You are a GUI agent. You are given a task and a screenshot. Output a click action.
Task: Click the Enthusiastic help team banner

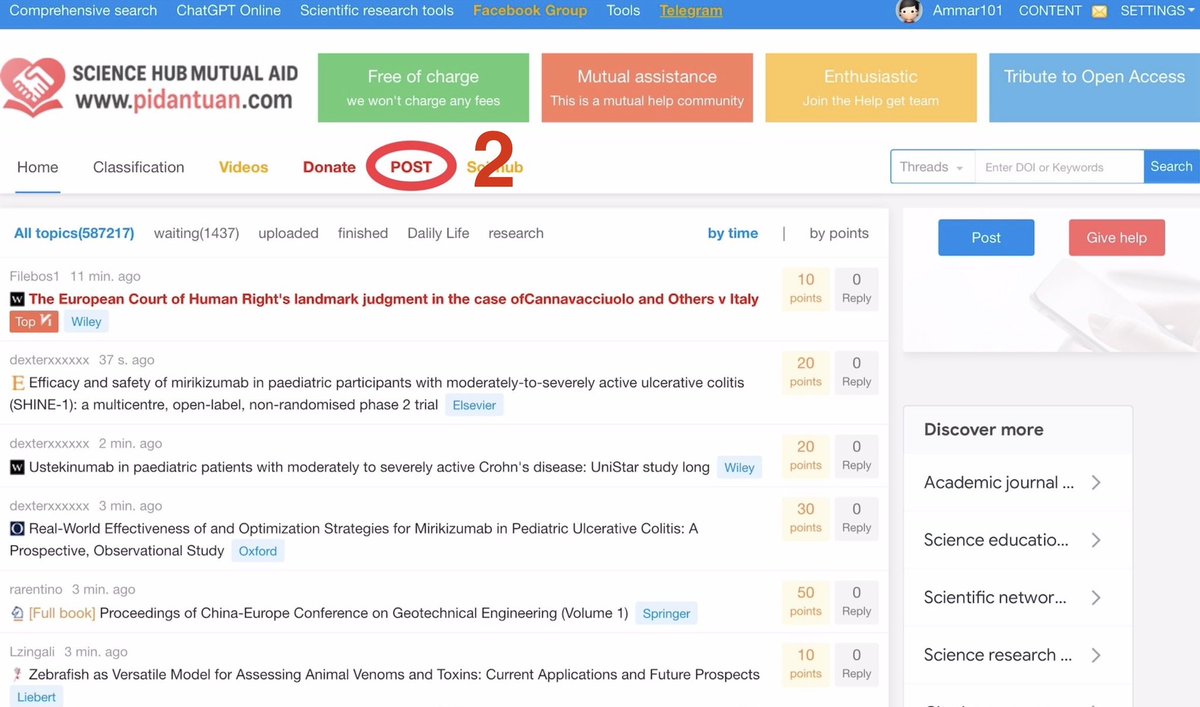(x=870, y=88)
